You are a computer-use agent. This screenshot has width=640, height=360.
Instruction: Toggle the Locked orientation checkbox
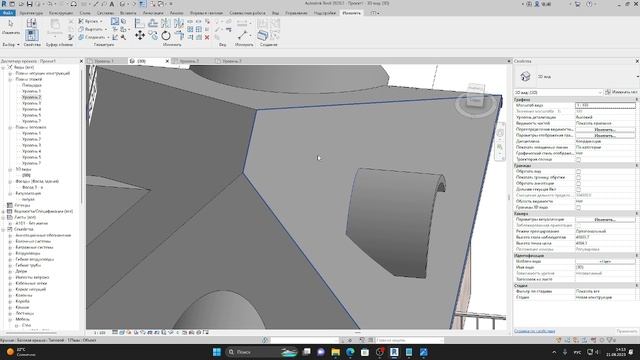[578, 225]
